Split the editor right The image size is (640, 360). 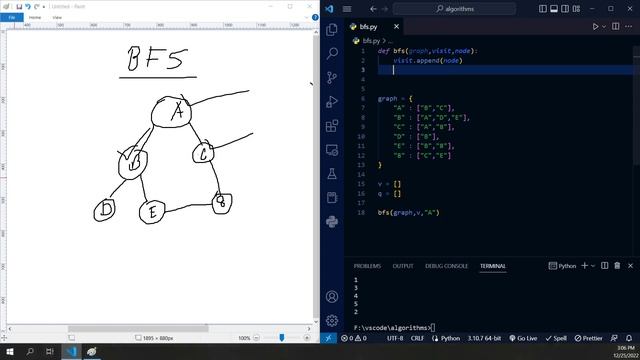pyautogui.click(x=616, y=27)
